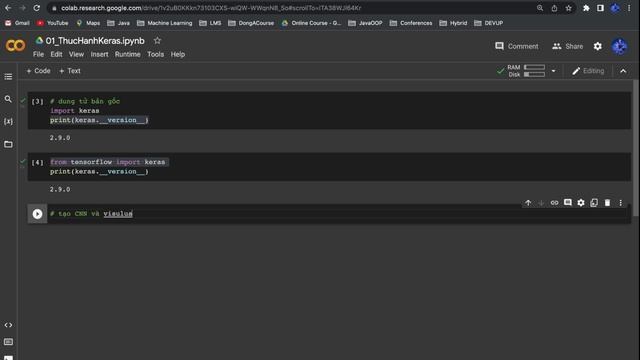The height and width of the screenshot is (360, 640).
Task: Copy link to cell
Action: pos(554,203)
